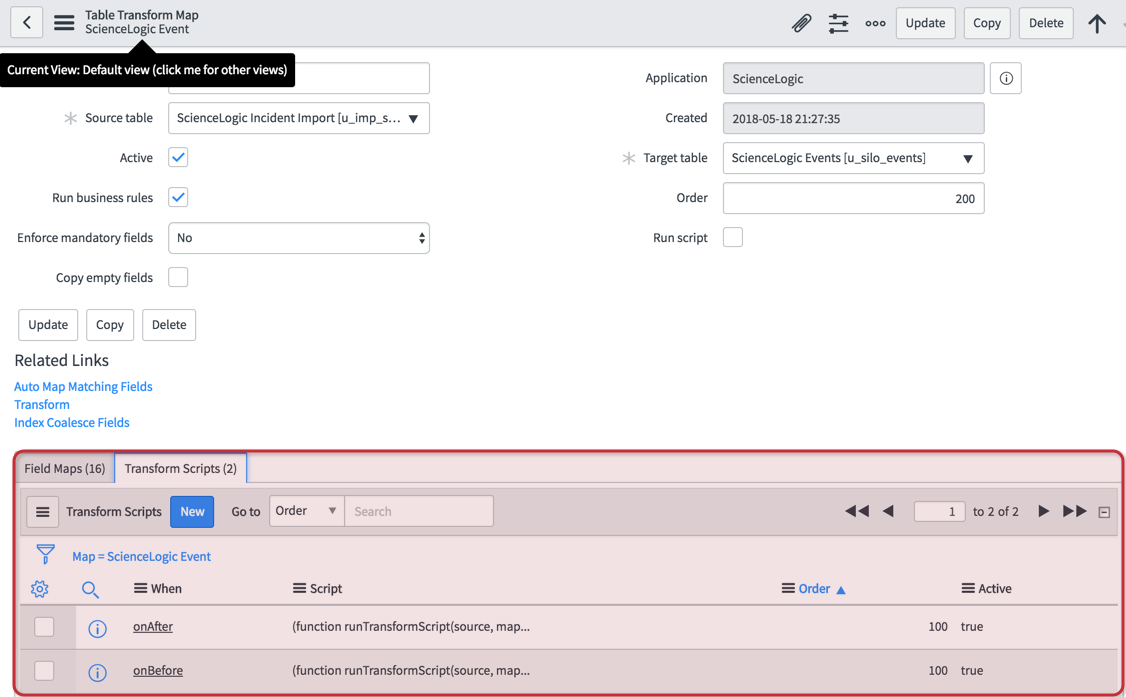Expand the Target table dropdown

pyautogui.click(x=853, y=158)
